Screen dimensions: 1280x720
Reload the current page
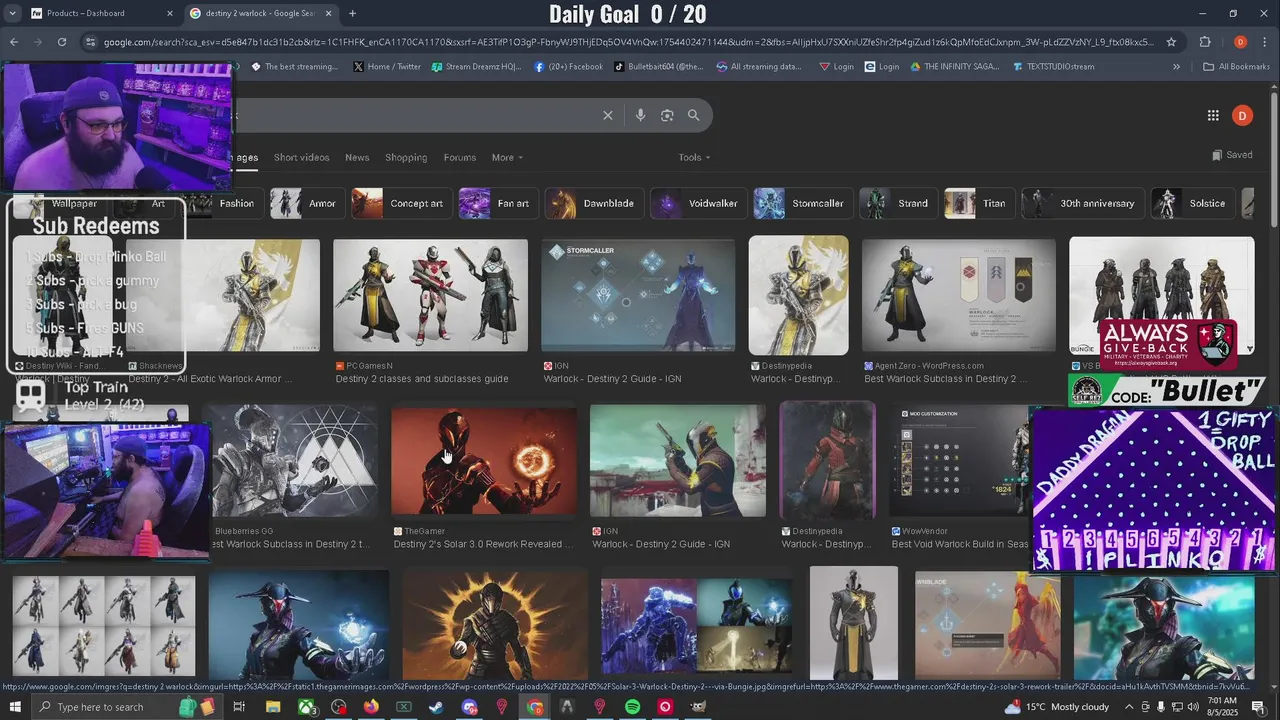[62, 42]
